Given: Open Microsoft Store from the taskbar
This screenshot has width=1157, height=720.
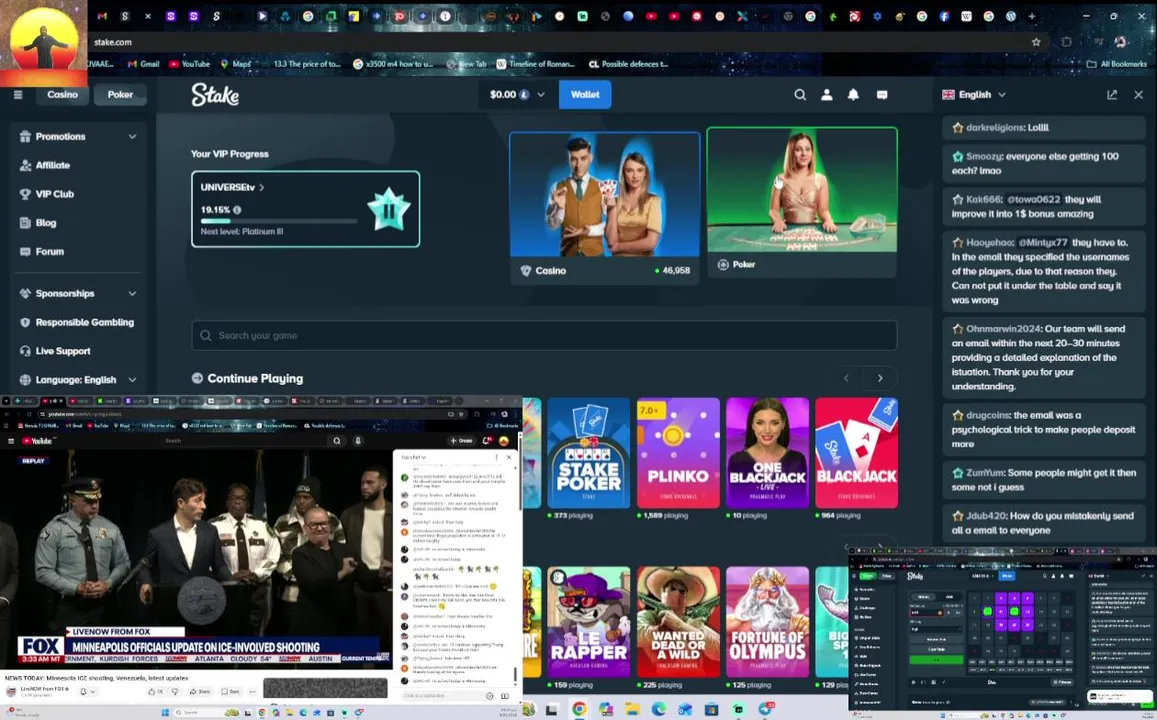Looking at the screenshot, I should coord(711,709).
